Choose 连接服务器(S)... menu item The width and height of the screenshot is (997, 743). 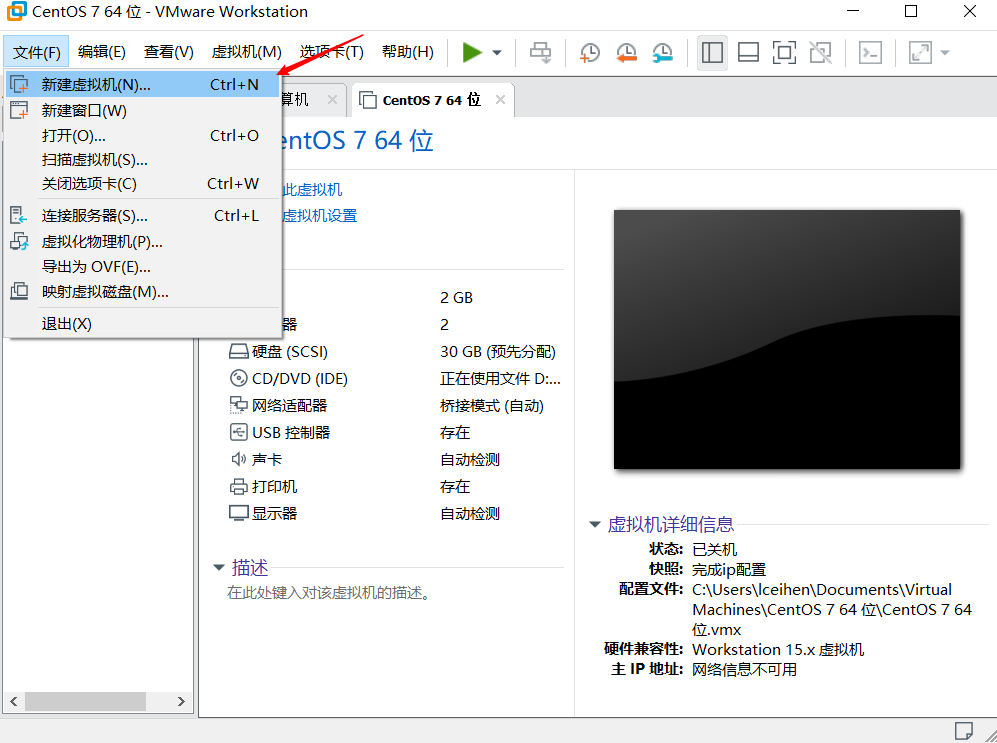144,216
